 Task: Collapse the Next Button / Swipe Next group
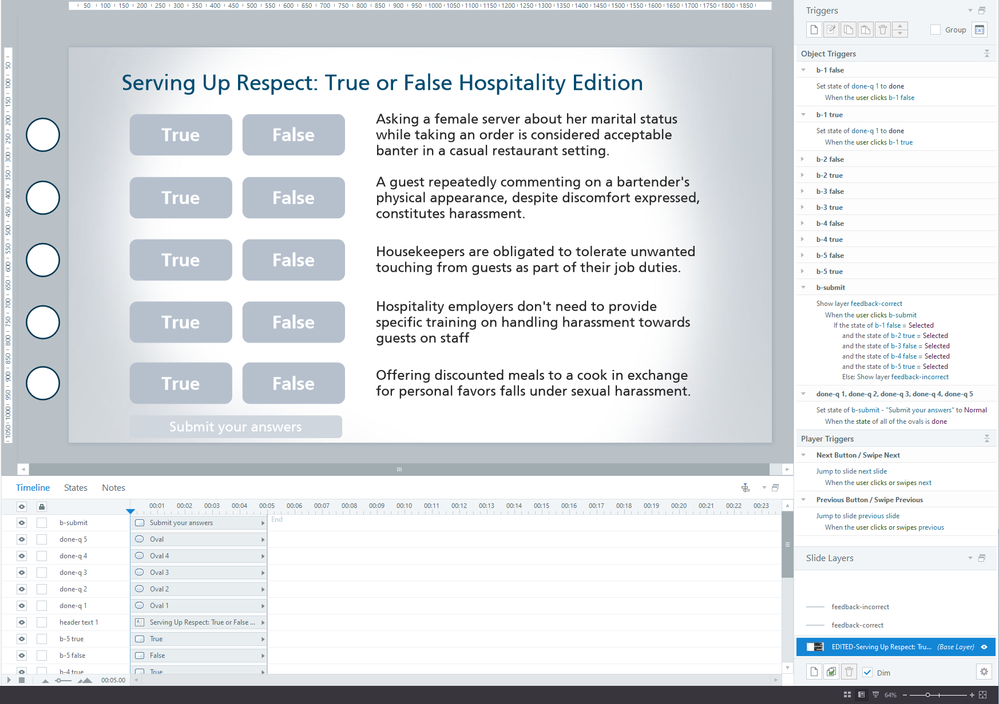tap(803, 455)
